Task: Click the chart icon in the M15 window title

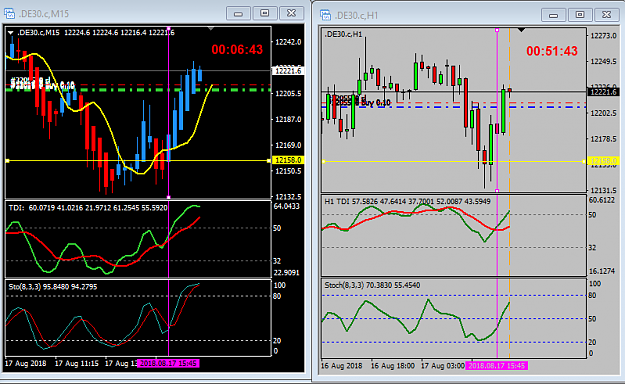Action: coord(10,14)
